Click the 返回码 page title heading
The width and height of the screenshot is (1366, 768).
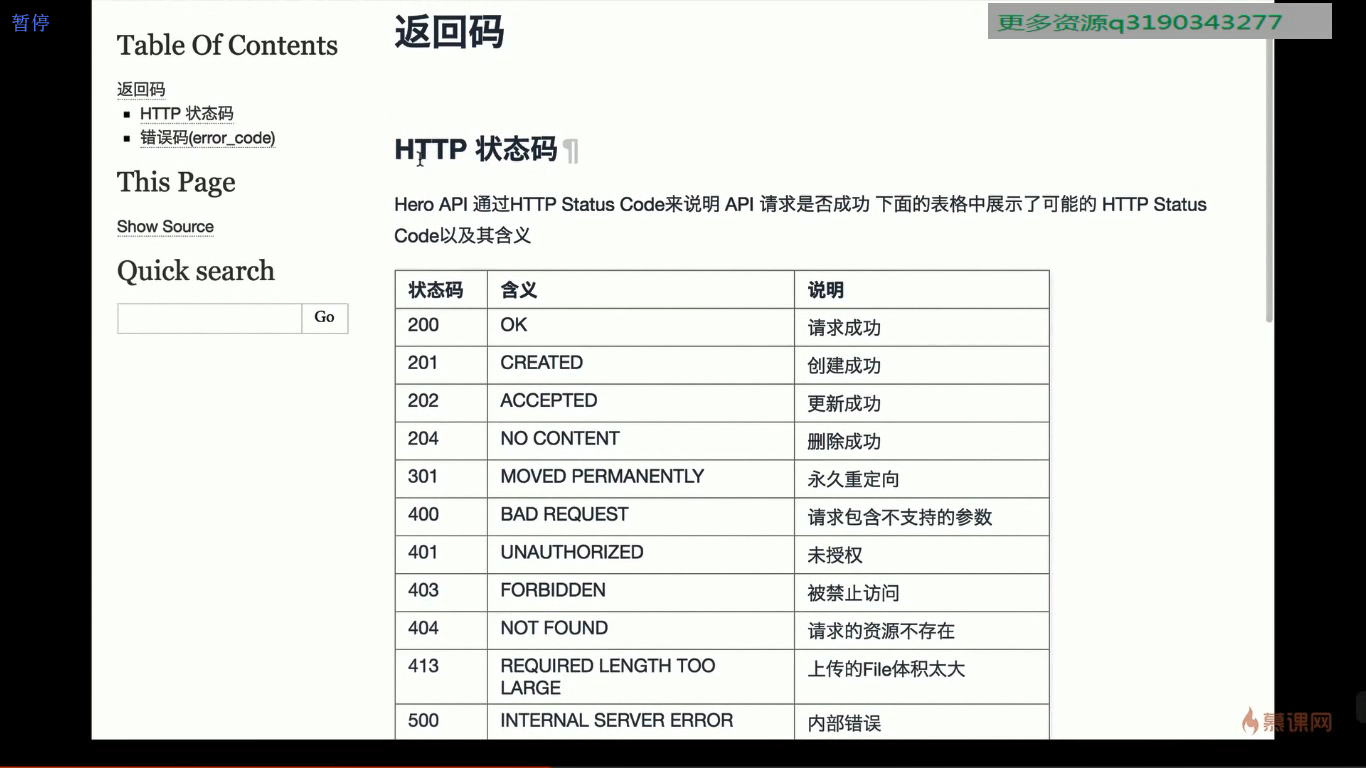coord(449,32)
